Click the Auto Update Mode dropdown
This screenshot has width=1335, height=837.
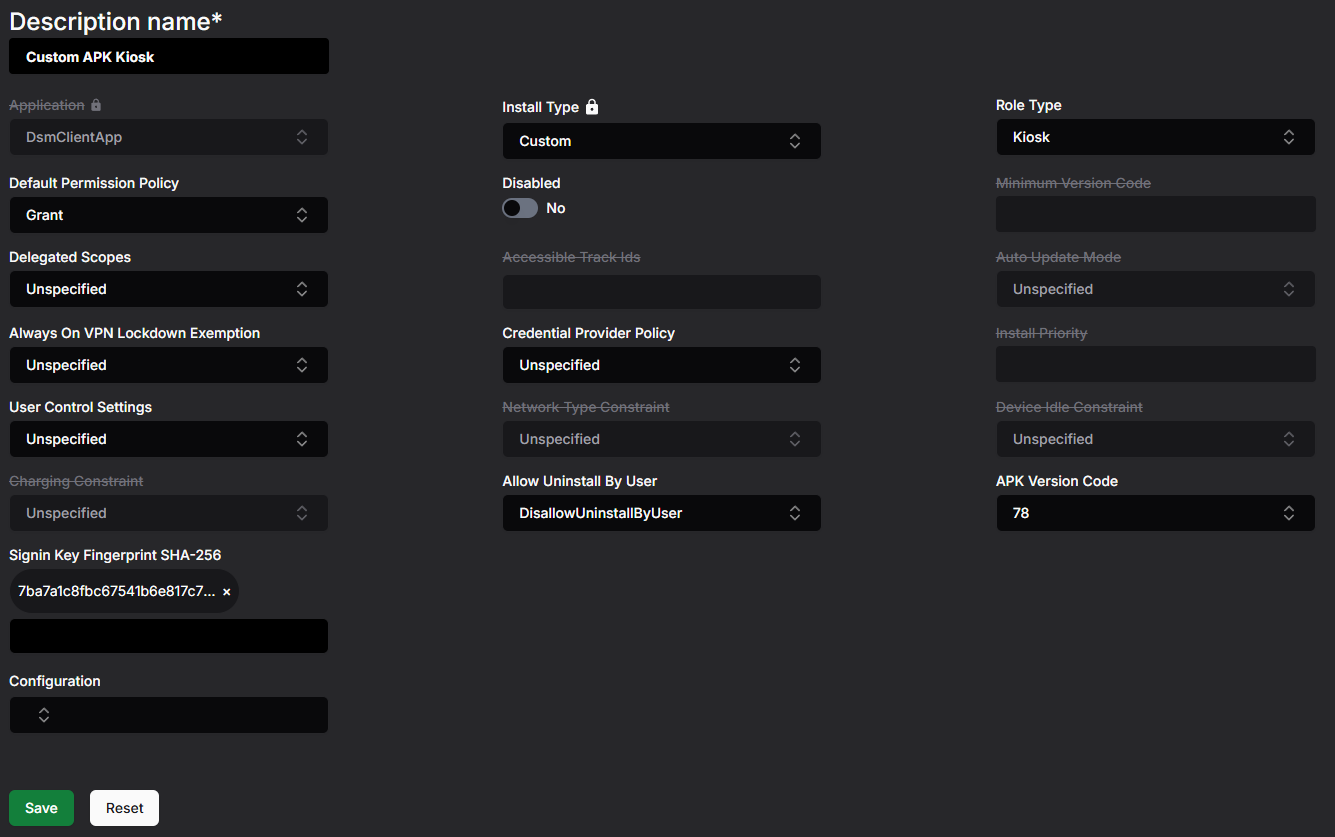[x=1155, y=289]
